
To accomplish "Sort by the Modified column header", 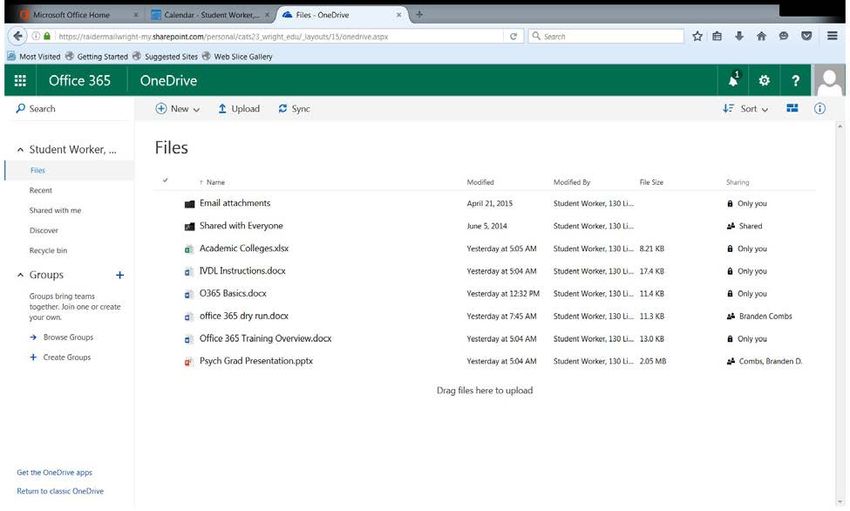I will point(480,182).
